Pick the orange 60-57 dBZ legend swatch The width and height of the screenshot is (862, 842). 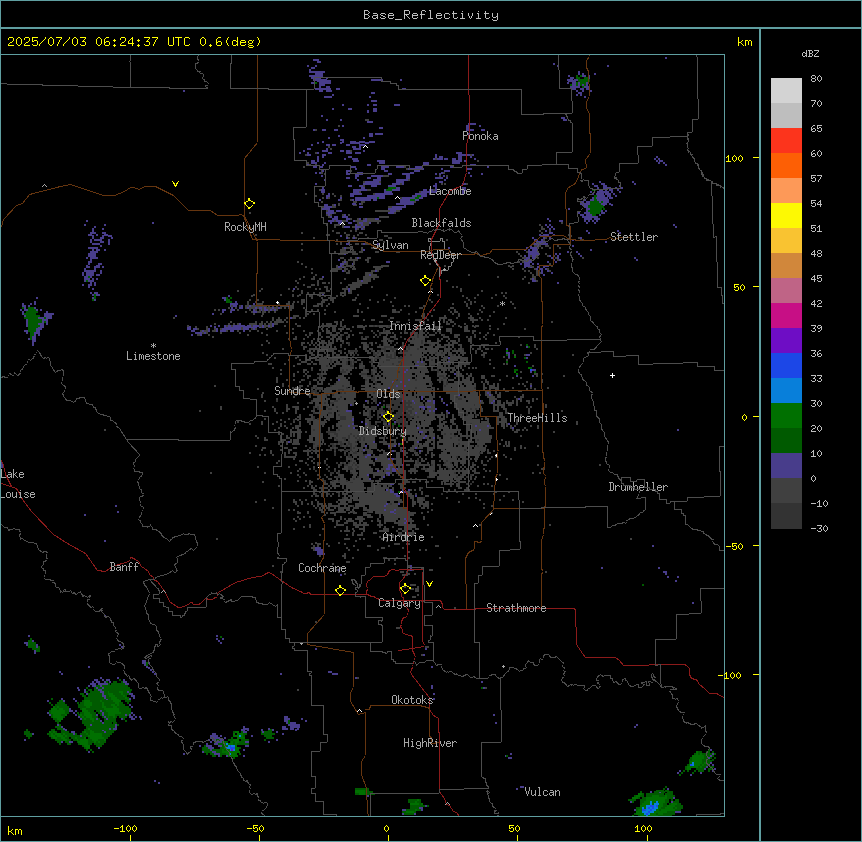[x=786, y=166]
